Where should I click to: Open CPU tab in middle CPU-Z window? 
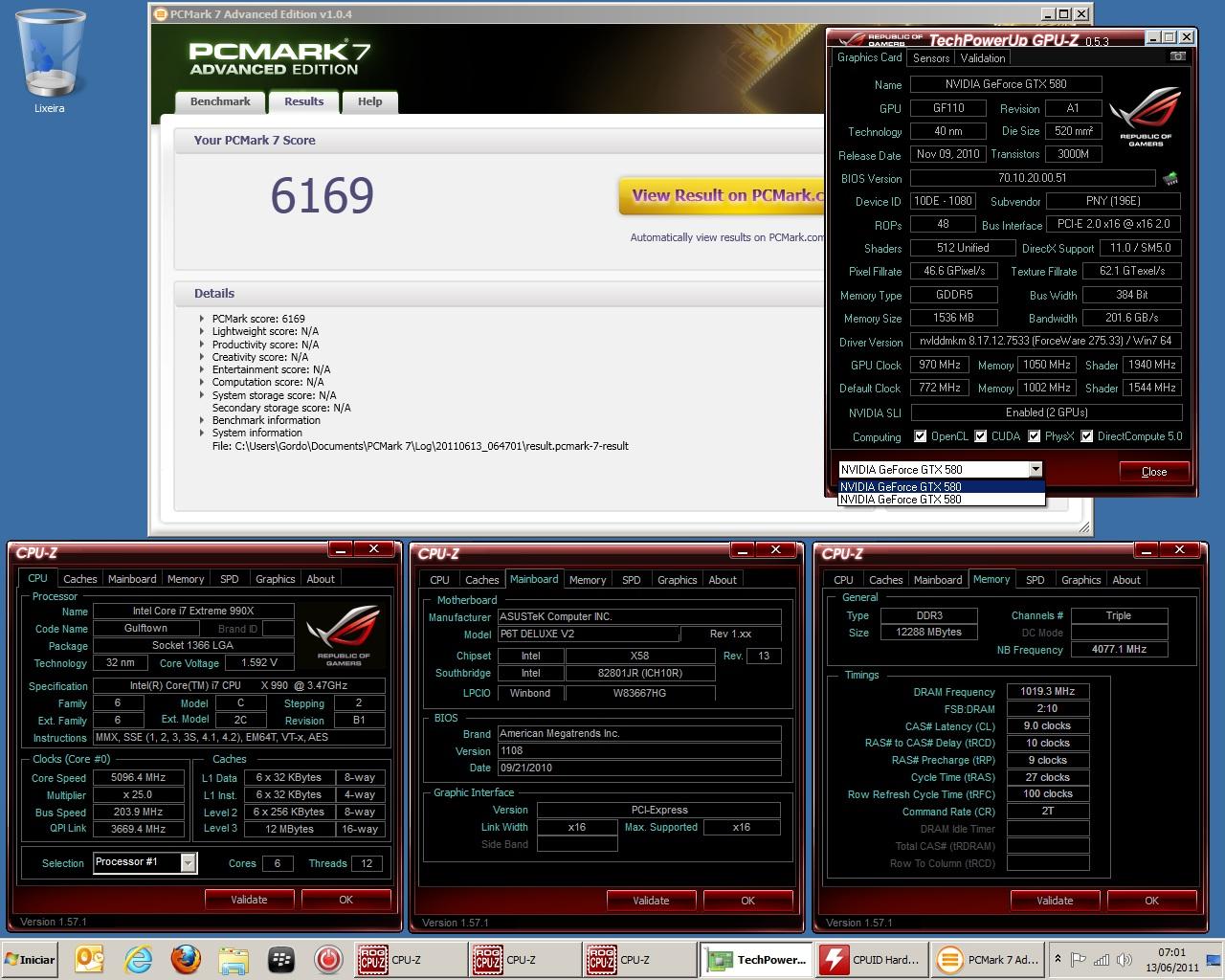pos(440,580)
